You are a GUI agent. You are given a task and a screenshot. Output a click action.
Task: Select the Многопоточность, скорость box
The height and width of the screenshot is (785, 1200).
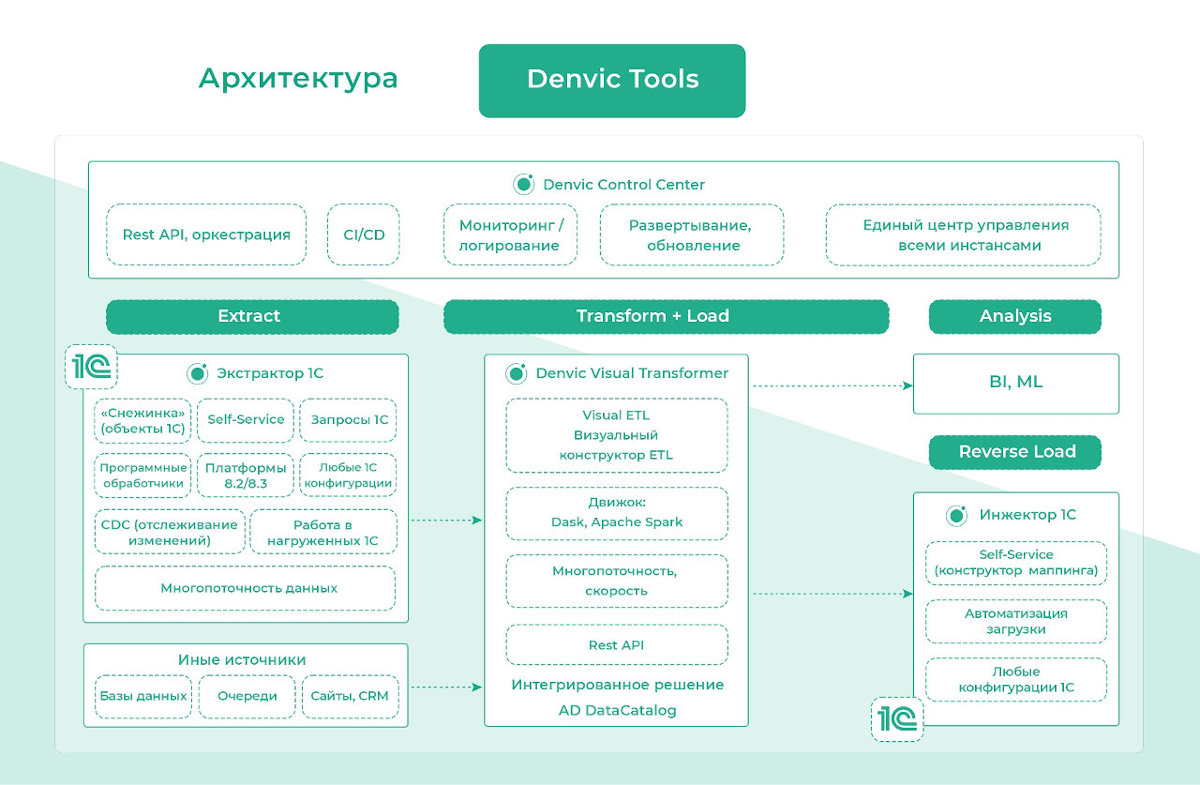tap(617, 581)
